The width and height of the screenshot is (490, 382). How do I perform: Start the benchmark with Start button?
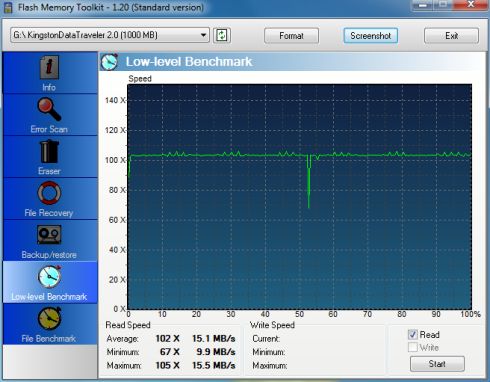[x=437, y=364]
